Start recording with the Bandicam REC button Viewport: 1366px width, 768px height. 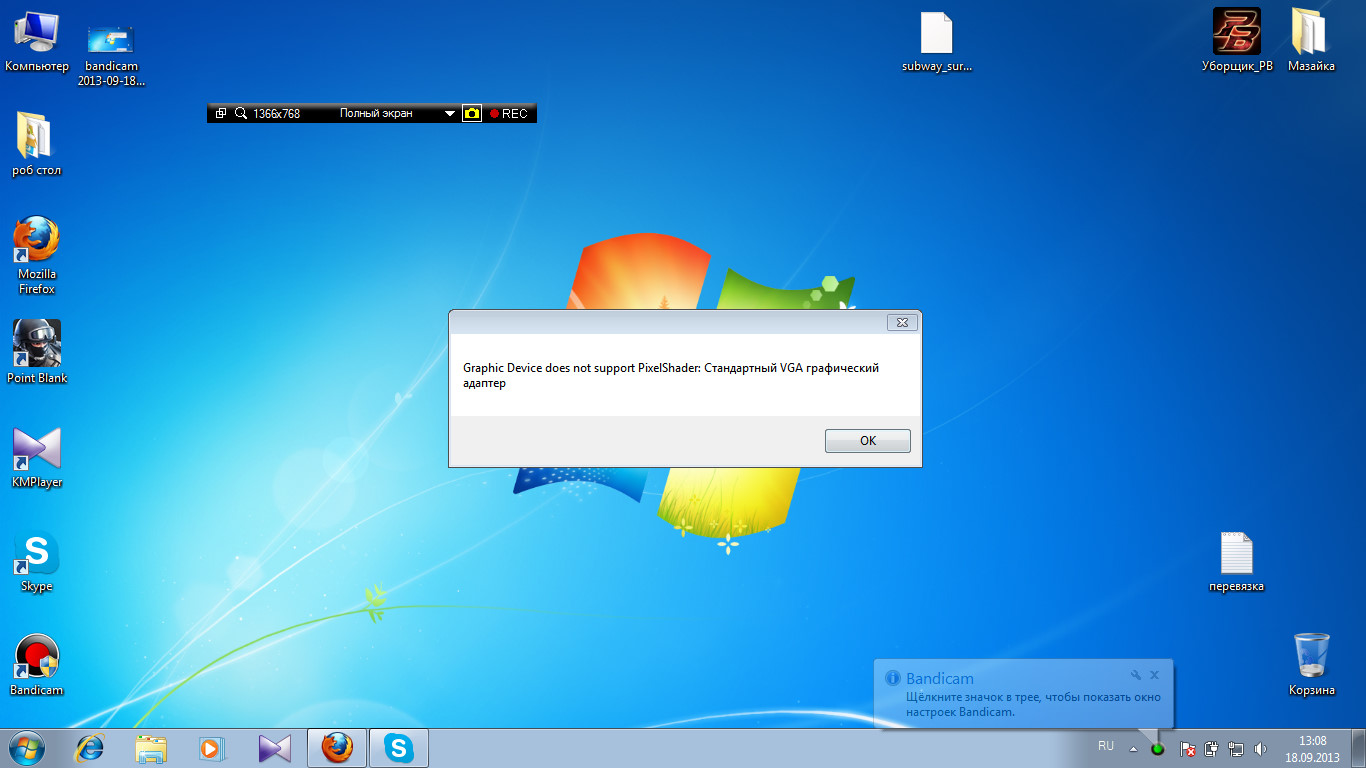[509, 114]
